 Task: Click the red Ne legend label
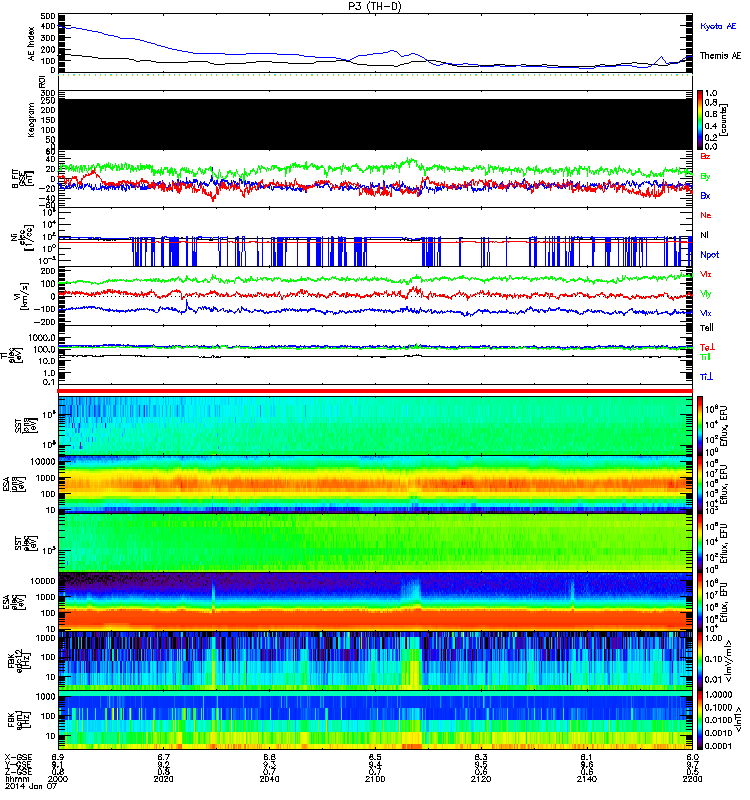tap(706, 215)
